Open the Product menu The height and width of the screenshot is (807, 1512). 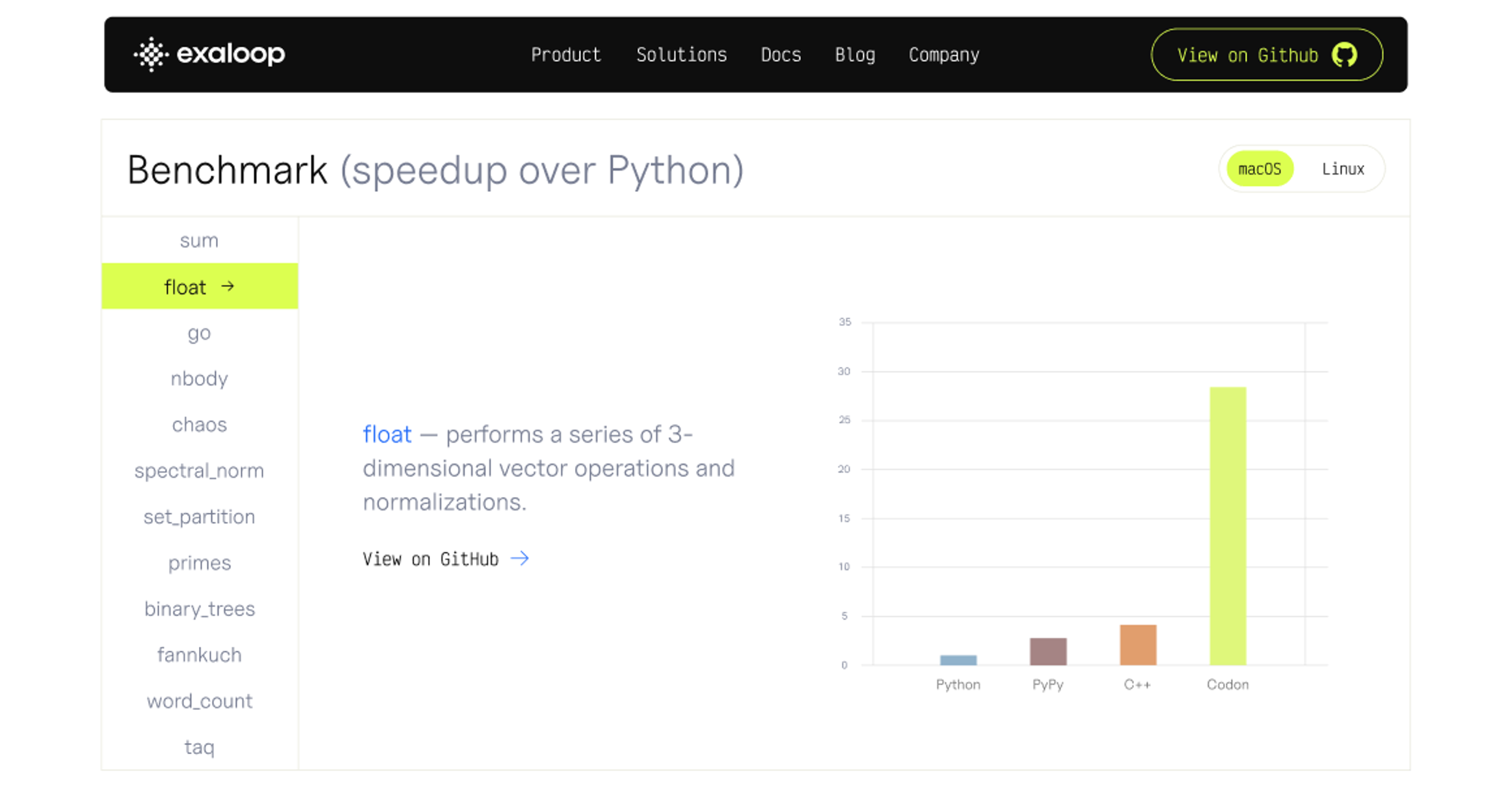(x=566, y=55)
